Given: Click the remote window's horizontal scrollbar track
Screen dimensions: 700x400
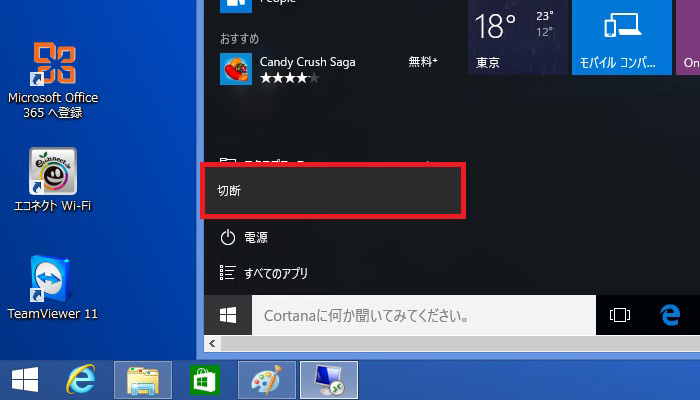Looking at the screenshot, I should (x=460, y=343).
